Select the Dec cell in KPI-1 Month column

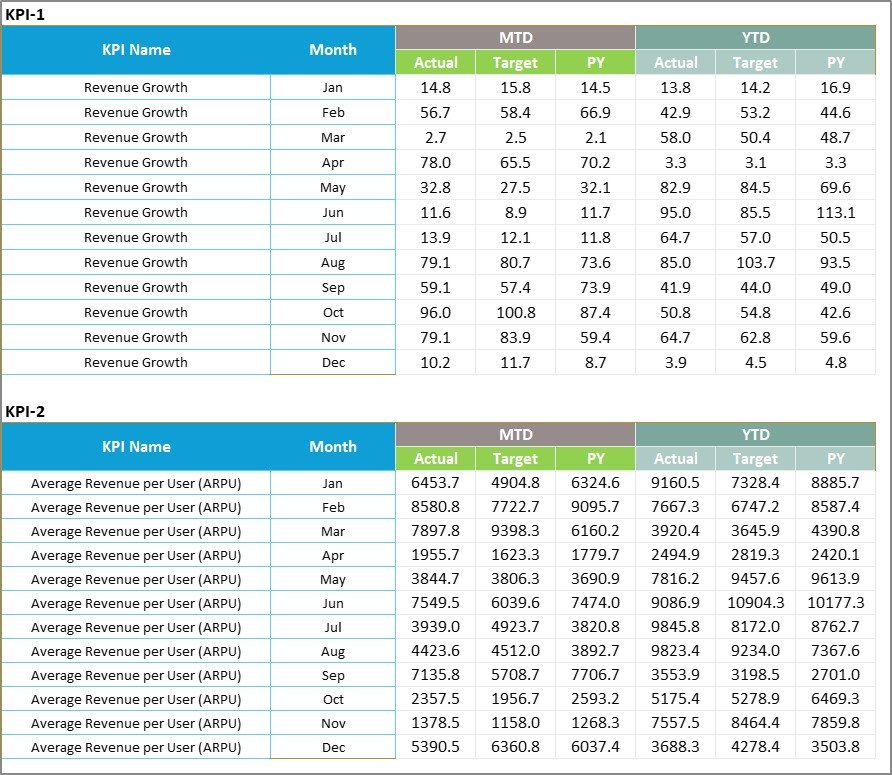coord(333,362)
